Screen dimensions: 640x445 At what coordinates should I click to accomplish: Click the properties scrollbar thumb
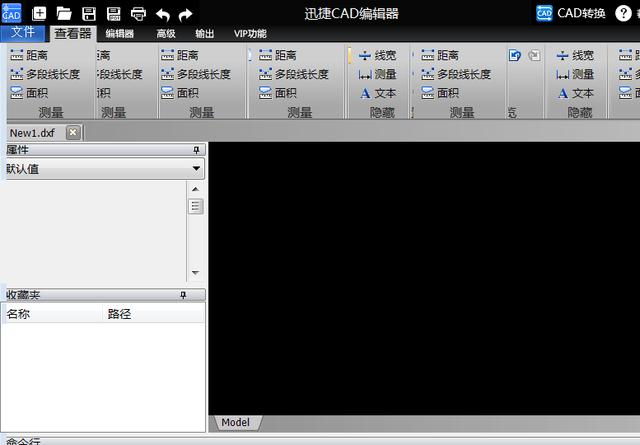pyautogui.click(x=196, y=206)
